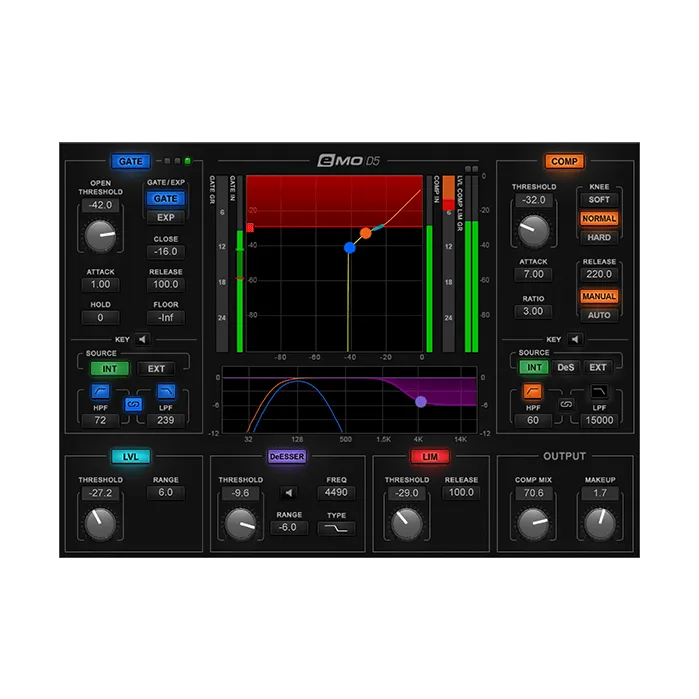The image size is (699, 699).
Task: Toggle the Gate LPF filter icon
Action: click(x=166, y=391)
